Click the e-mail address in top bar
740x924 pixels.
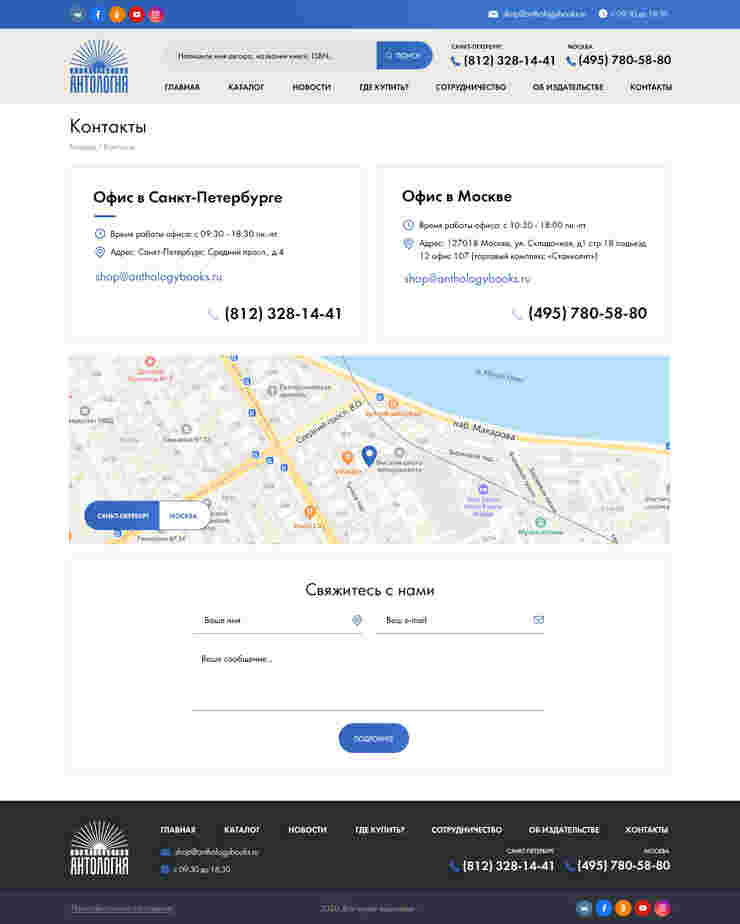(544, 14)
